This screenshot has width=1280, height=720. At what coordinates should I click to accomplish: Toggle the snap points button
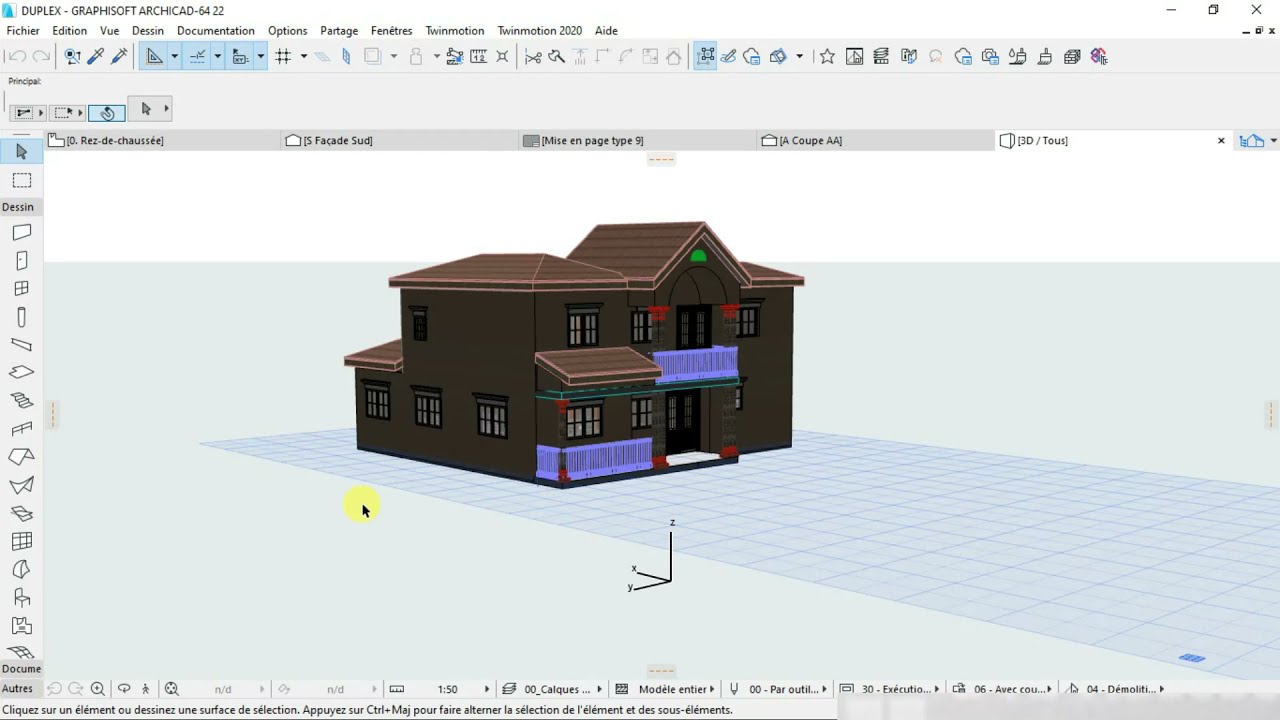coord(197,57)
